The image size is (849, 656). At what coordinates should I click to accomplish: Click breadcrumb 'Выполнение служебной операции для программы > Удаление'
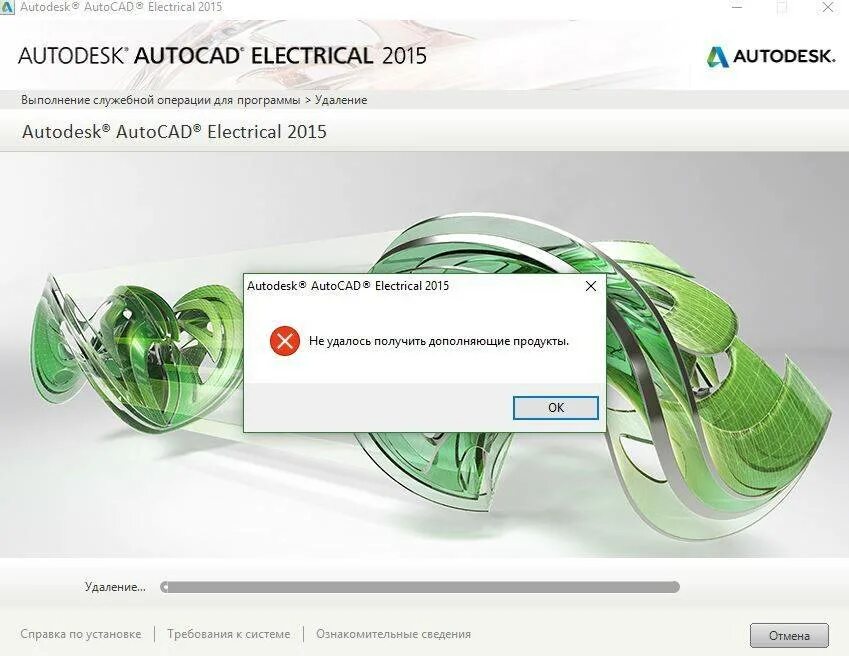click(x=194, y=100)
